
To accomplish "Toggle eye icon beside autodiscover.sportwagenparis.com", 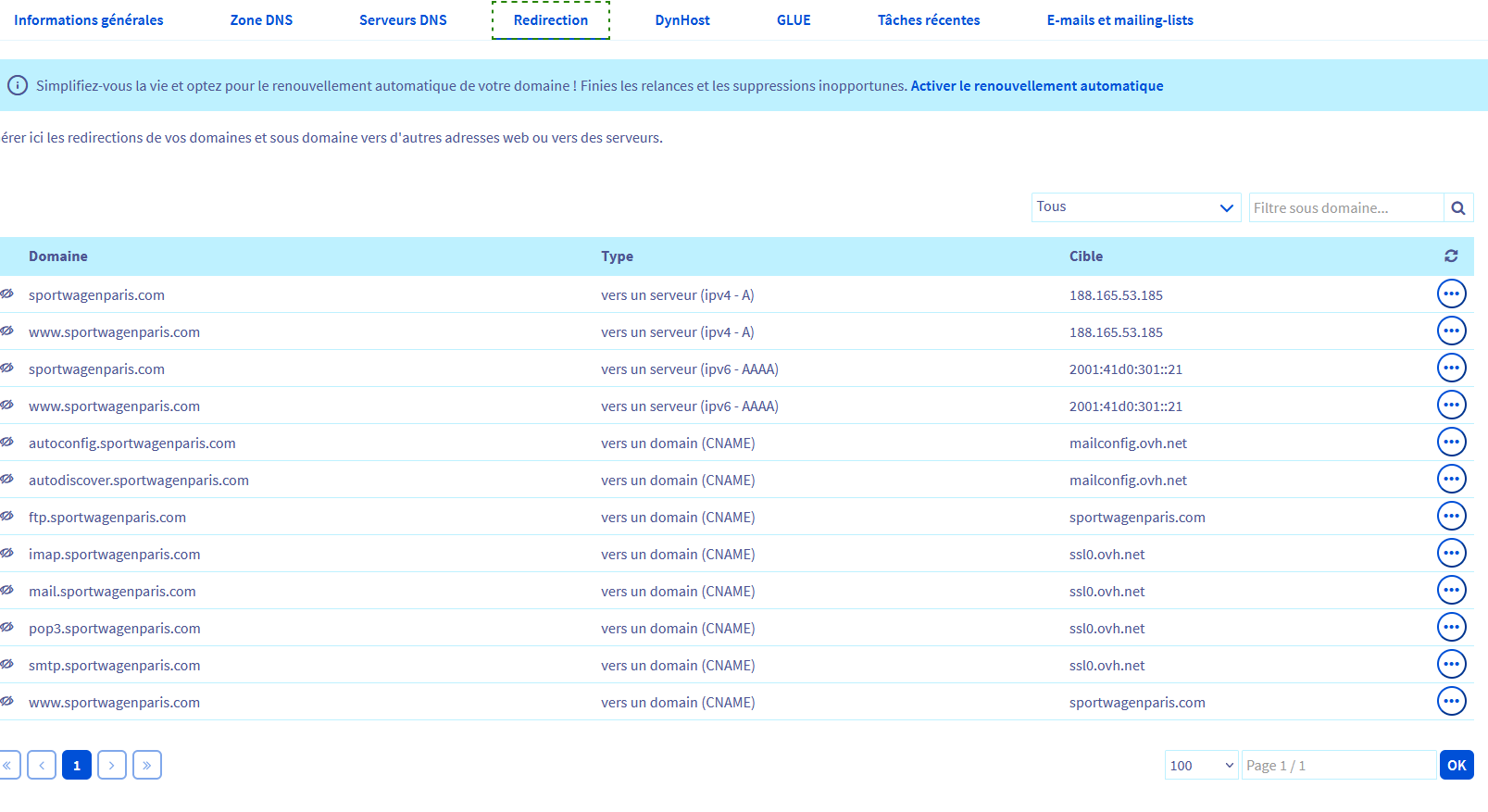I will 7,480.
